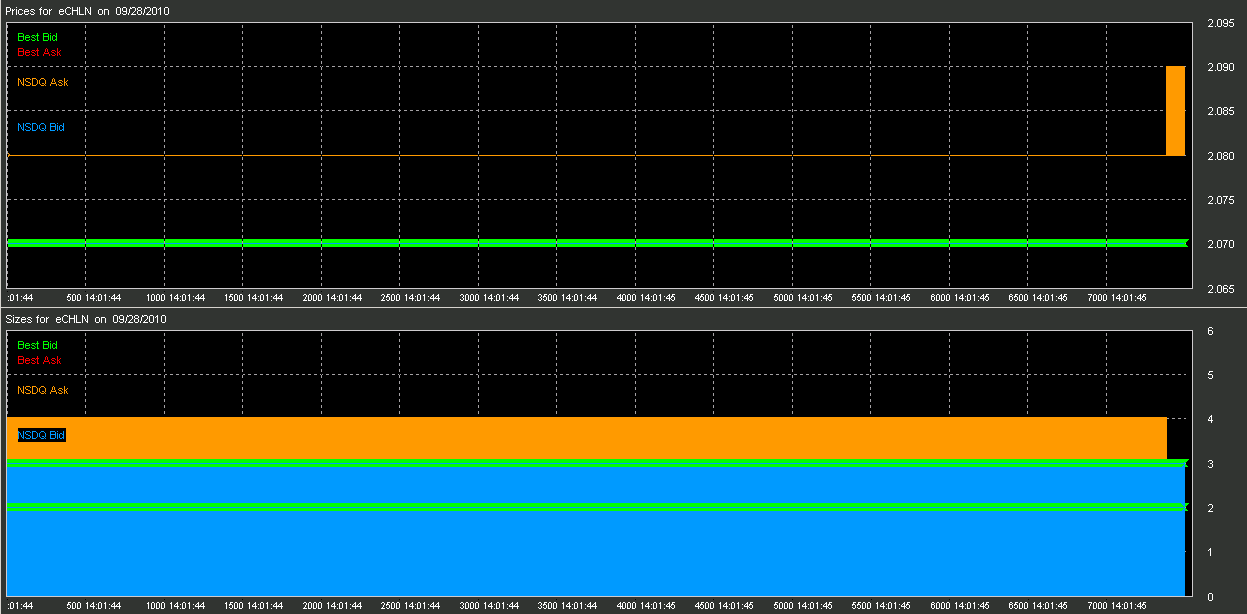Click the 2.090 price axis label
Image resolution: width=1247 pixels, height=614 pixels.
click(1219, 67)
